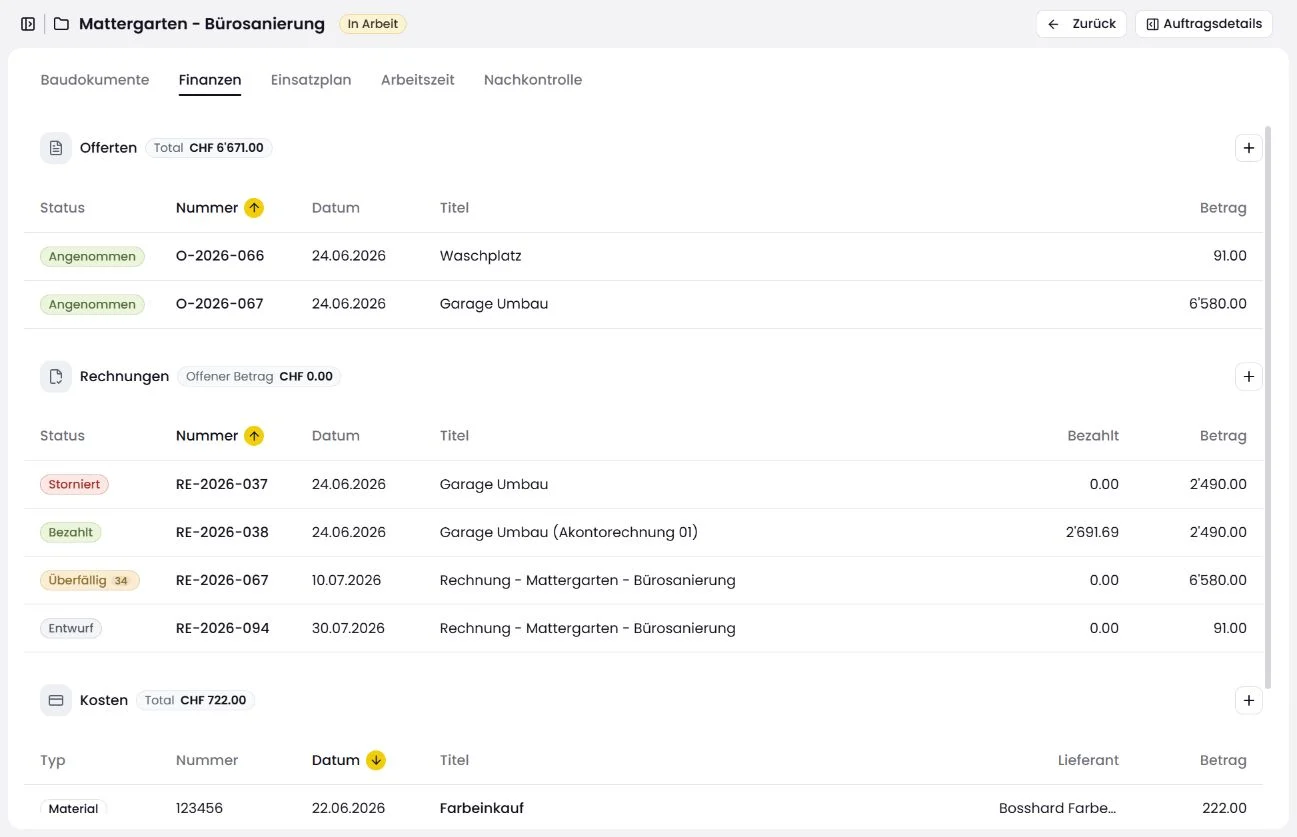Open offer O-2026-067

[220, 304]
